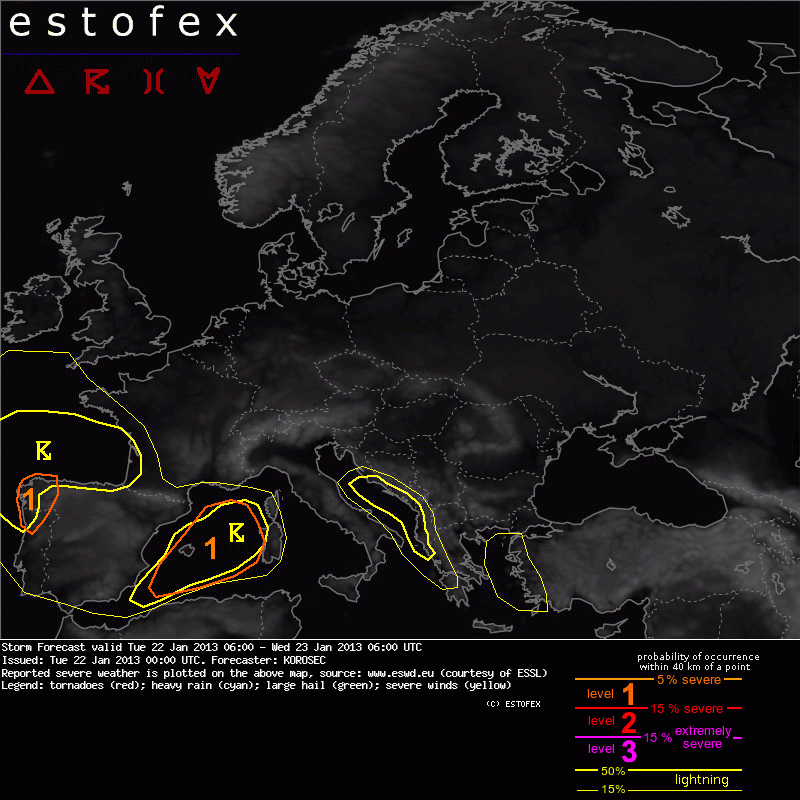Image resolution: width=800 pixels, height=800 pixels.
Task: Click the orange level 1 marker near Portugal
Action: [x=30, y=498]
